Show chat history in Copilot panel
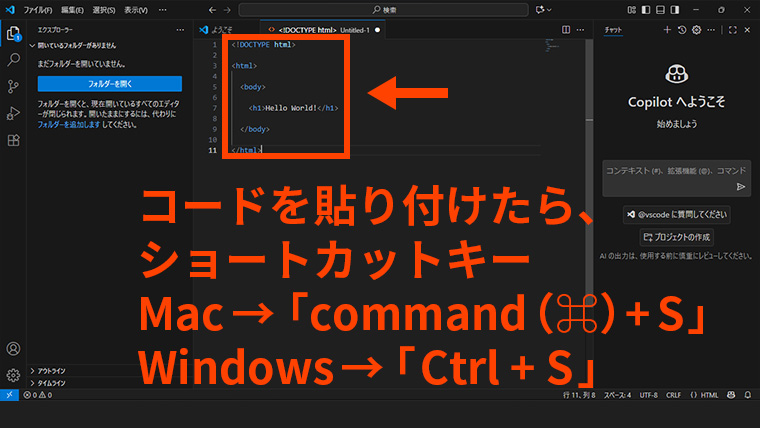760x428 pixels. click(x=682, y=30)
